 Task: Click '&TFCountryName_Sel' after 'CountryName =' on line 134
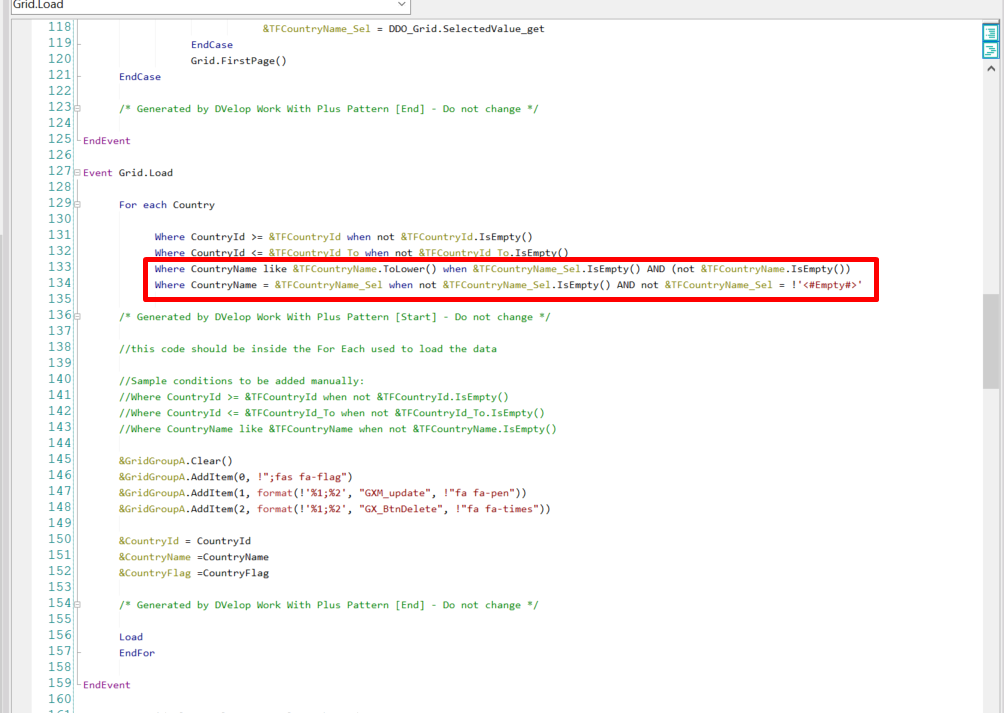[328, 285]
